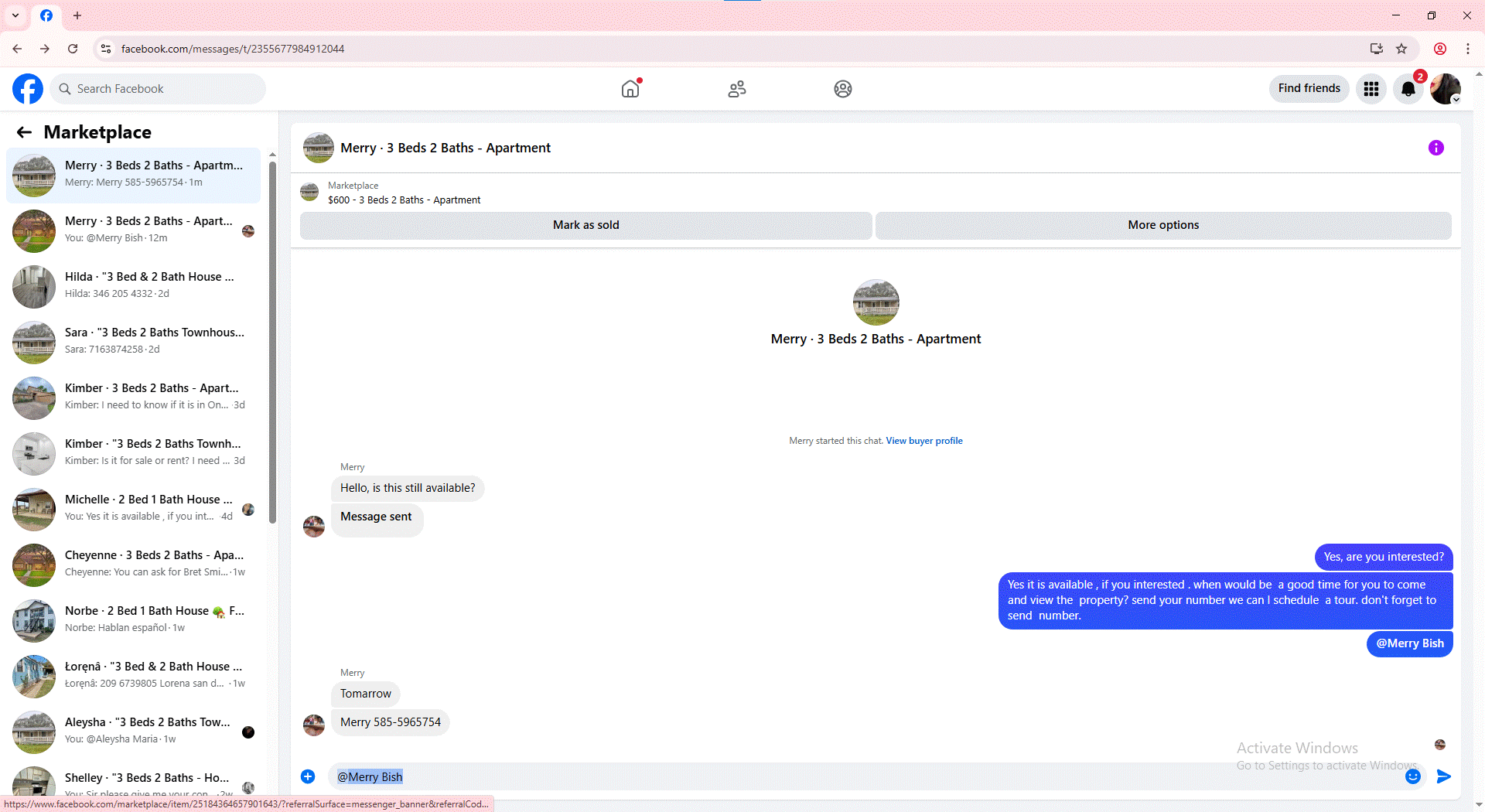Viewport: 1485px width, 812px height.
Task: Focus the Search Facebook field
Action: coord(158,89)
